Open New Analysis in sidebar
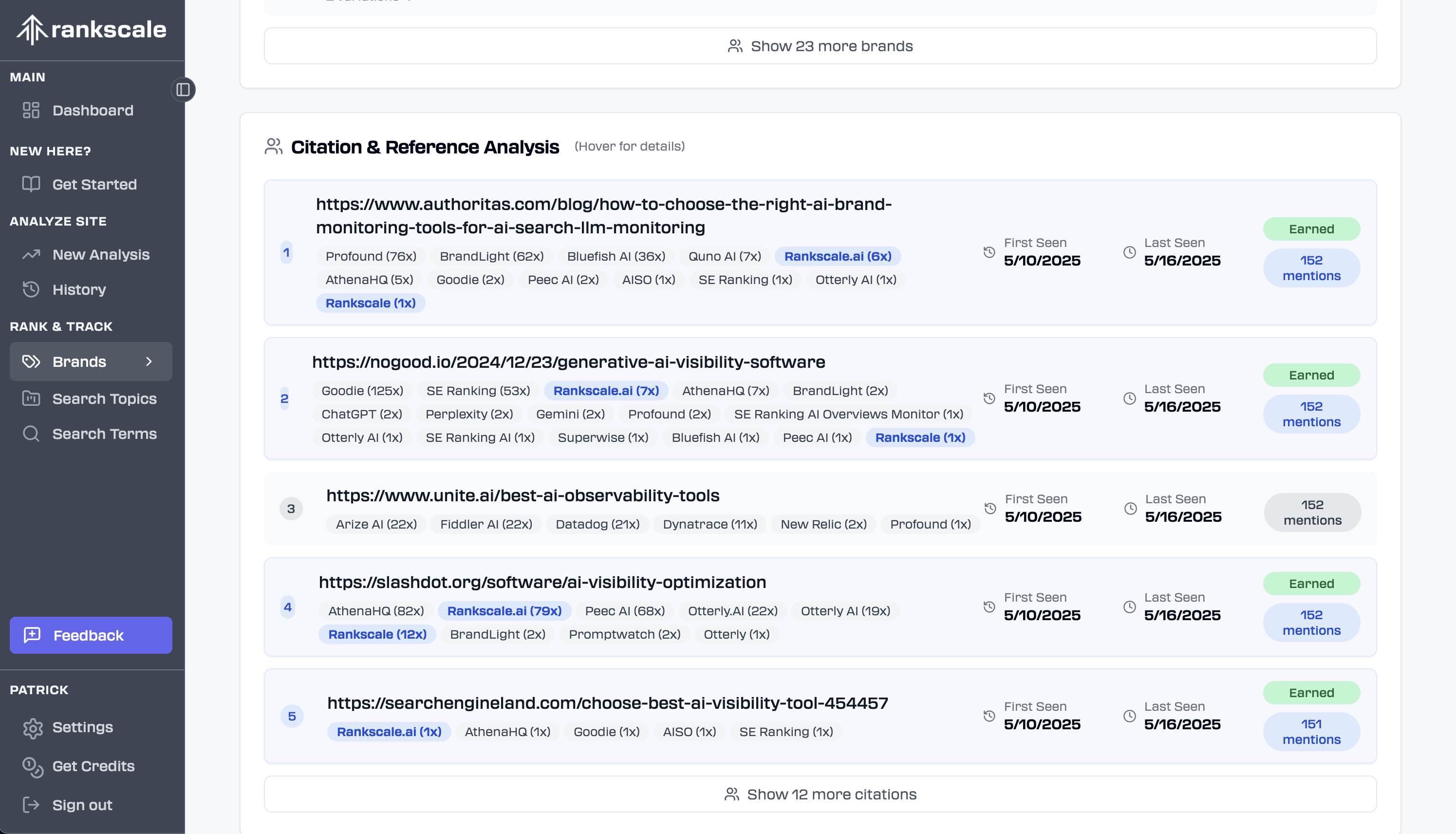The image size is (1456, 834). pos(91,254)
